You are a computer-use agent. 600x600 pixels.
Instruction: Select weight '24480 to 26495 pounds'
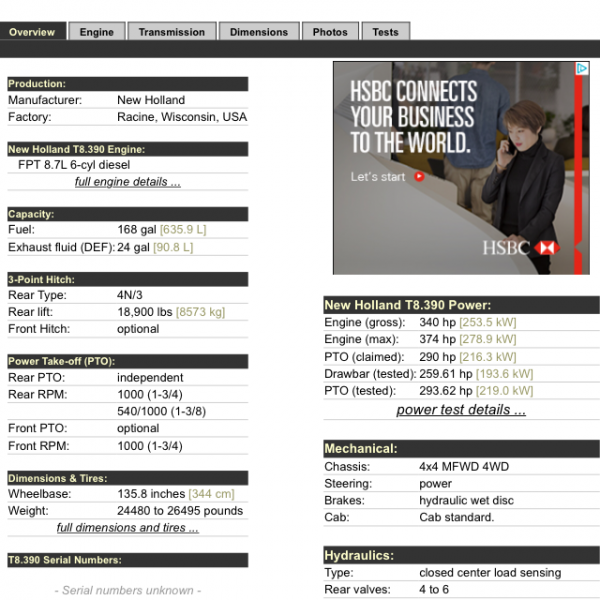(180, 511)
